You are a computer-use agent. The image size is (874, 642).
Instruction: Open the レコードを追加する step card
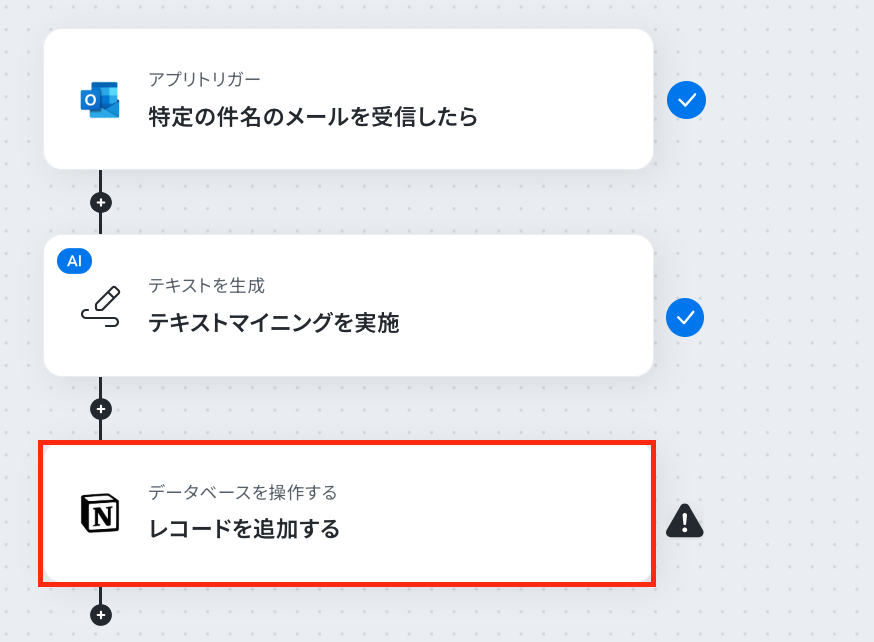click(347, 513)
